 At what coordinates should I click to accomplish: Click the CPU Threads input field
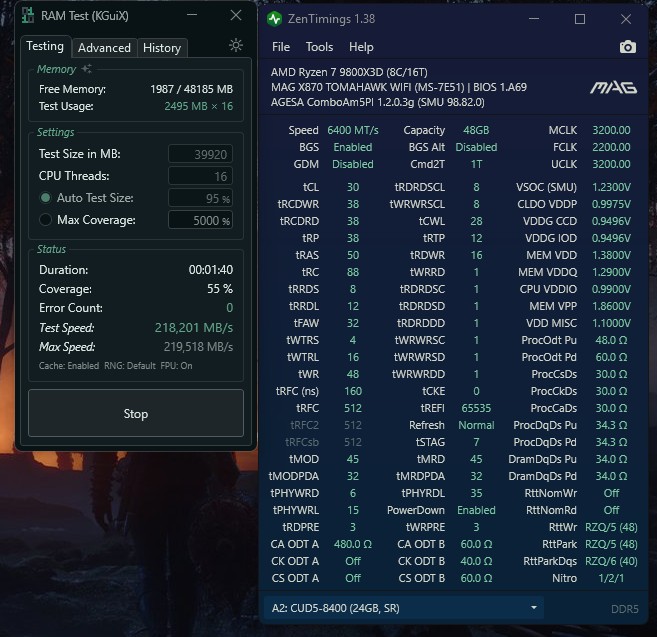click(201, 176)
